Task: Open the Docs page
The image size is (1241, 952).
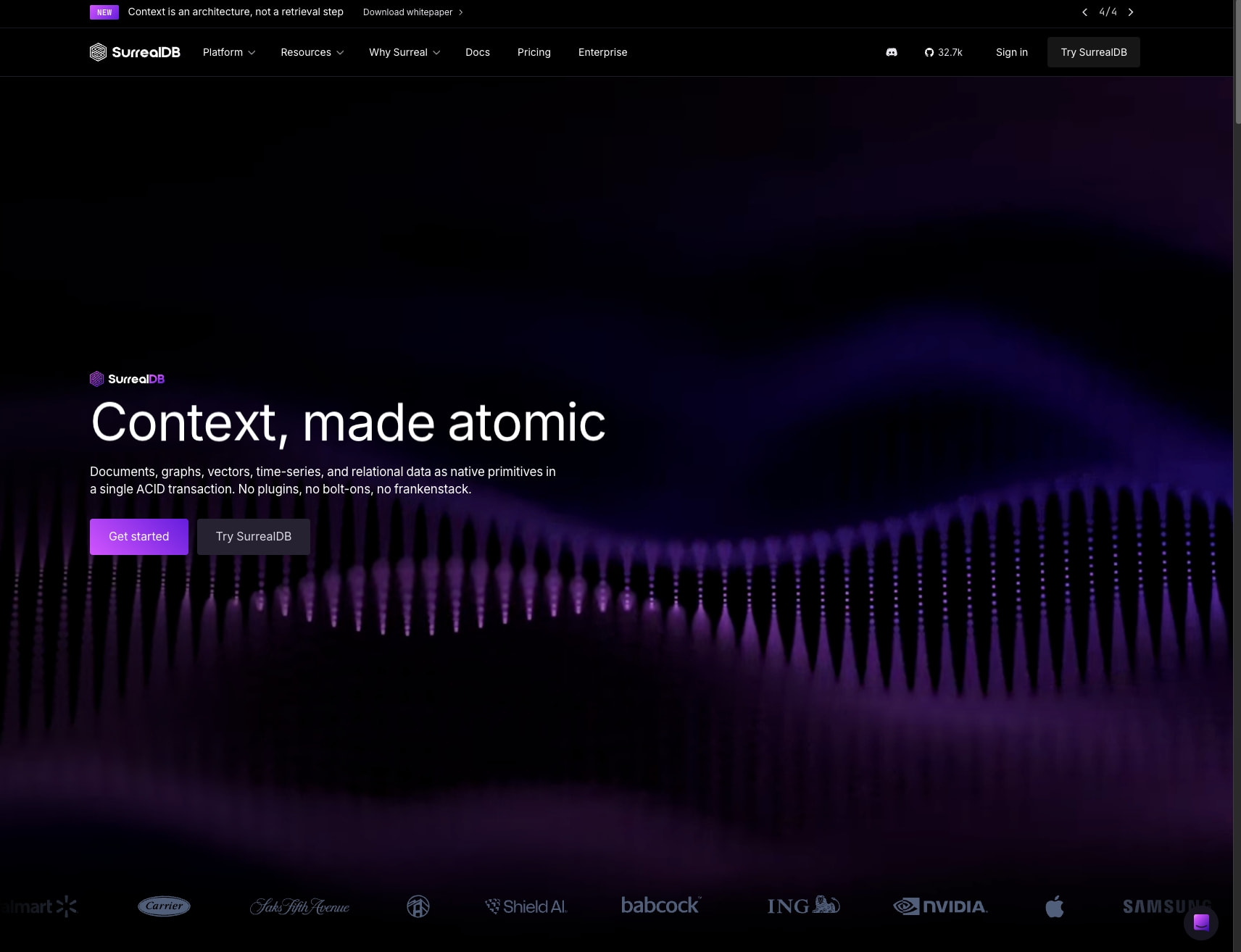Action: pos(478,52)
